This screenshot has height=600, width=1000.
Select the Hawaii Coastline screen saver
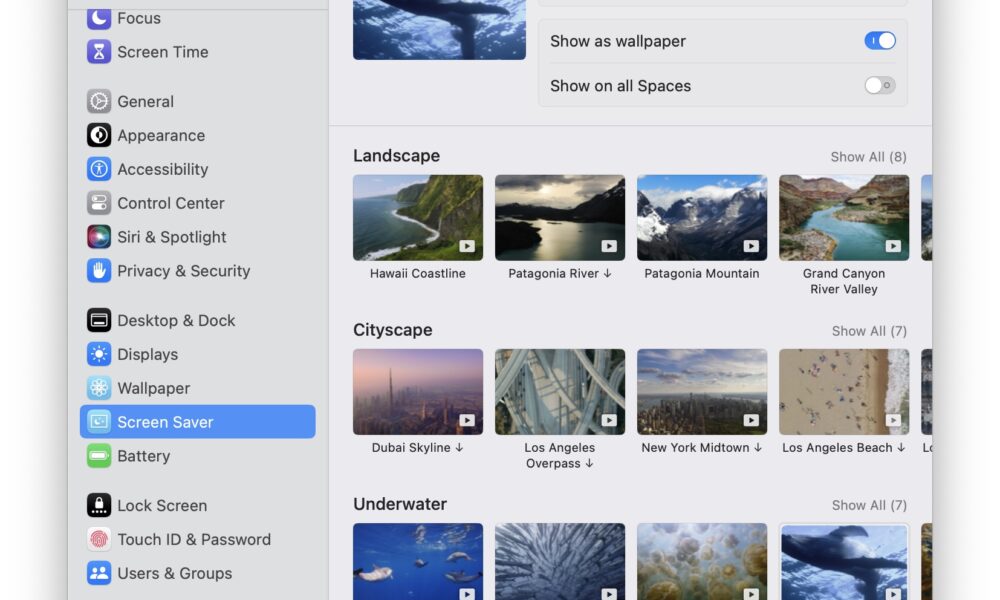point(418,217)
